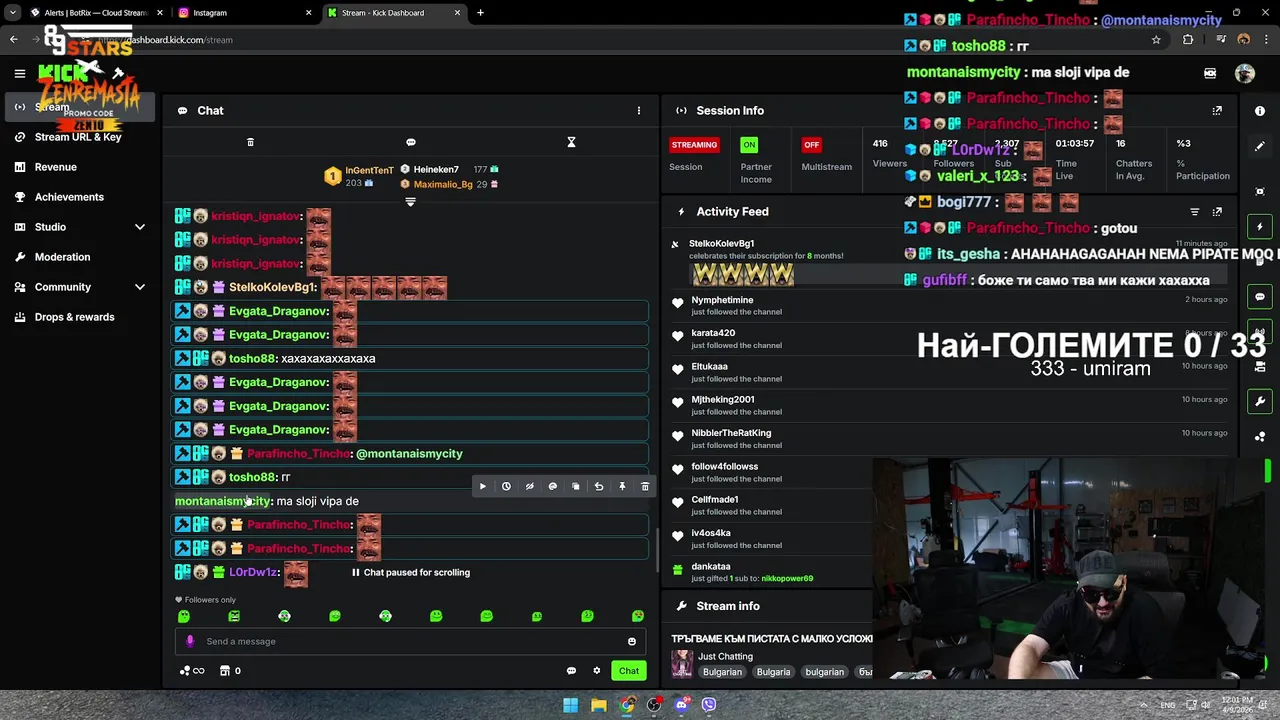Click InGentTenT on the chat leaderboard
This screenshot has width=1280, height=720.
coord(369,170)
